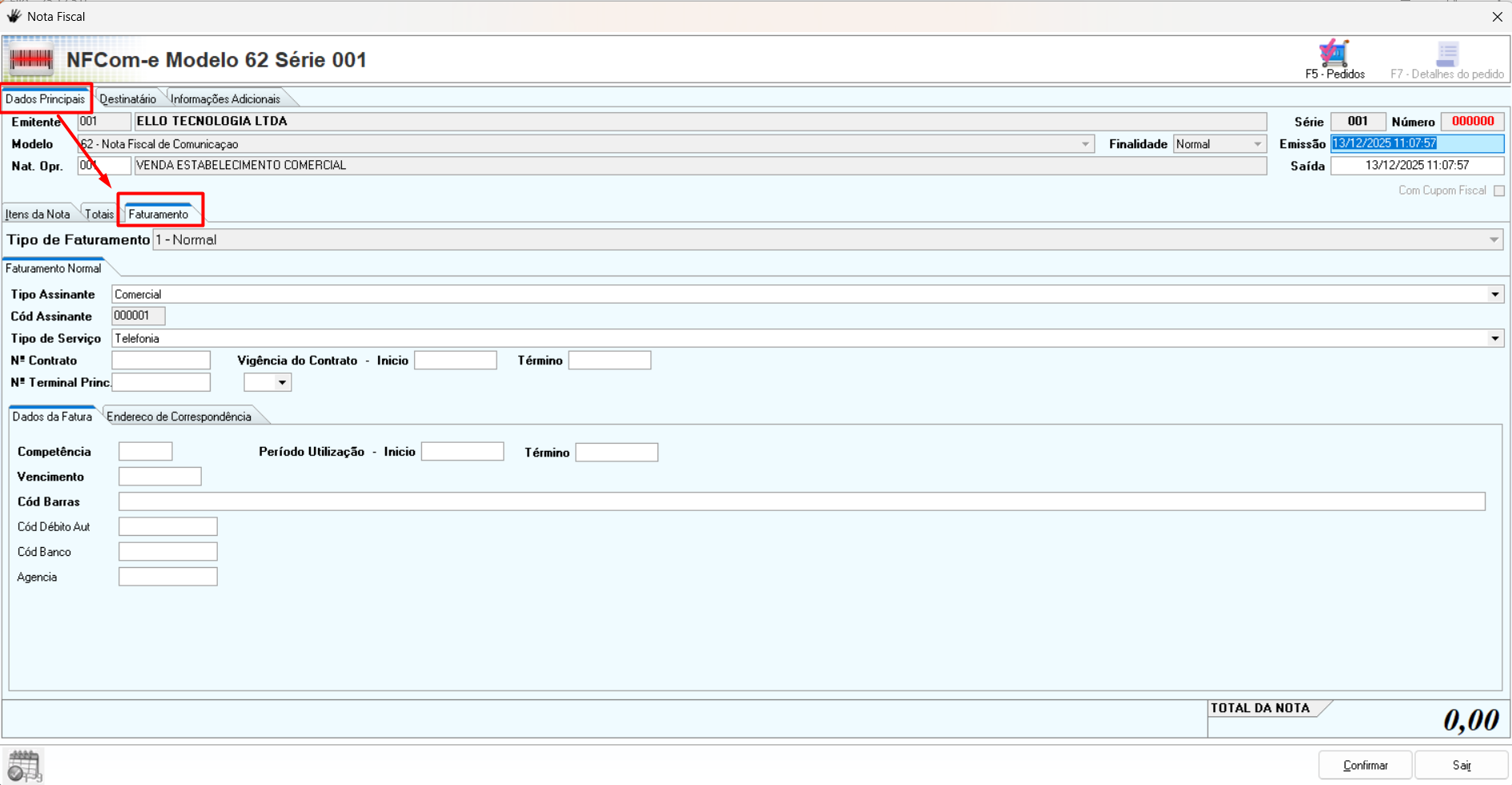Expand the Modelo dropdown
This screenshot has width=1512, height=785.
[1085, 144]
